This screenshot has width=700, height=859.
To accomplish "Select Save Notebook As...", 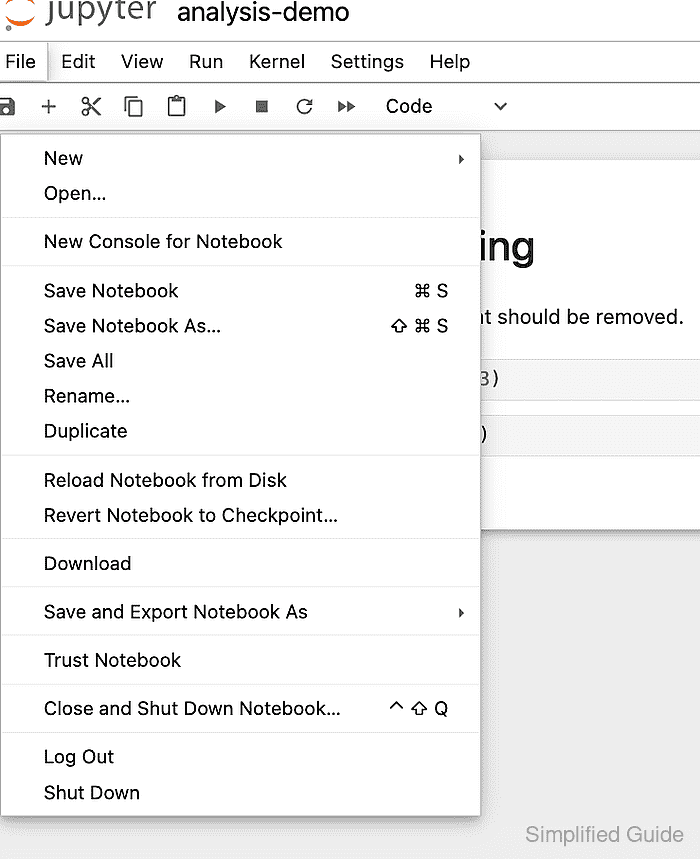I will coord(240,326).
